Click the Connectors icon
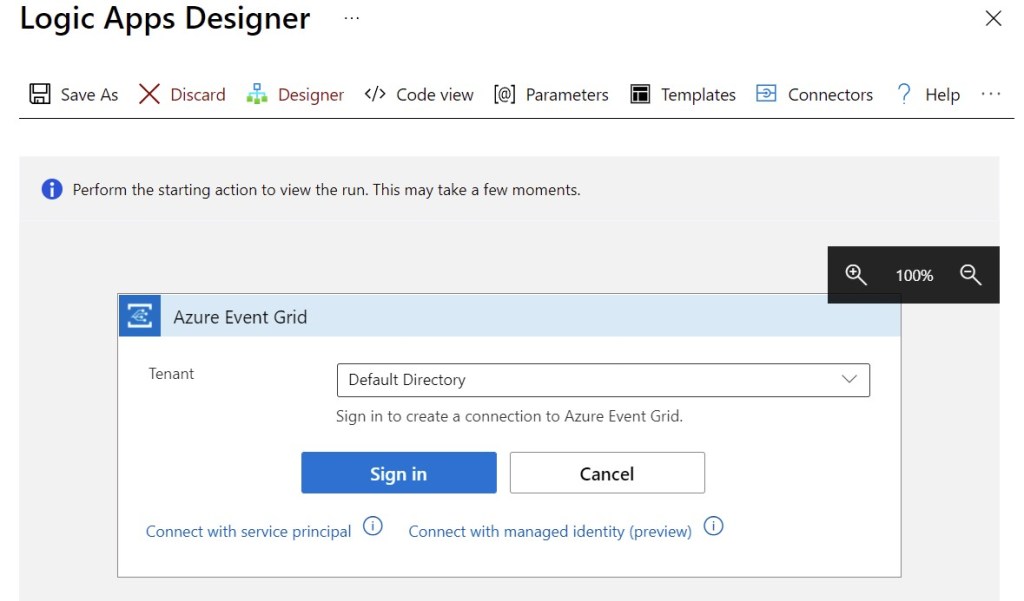Viewport: 1024px width, 601px height. click(766, 93)
